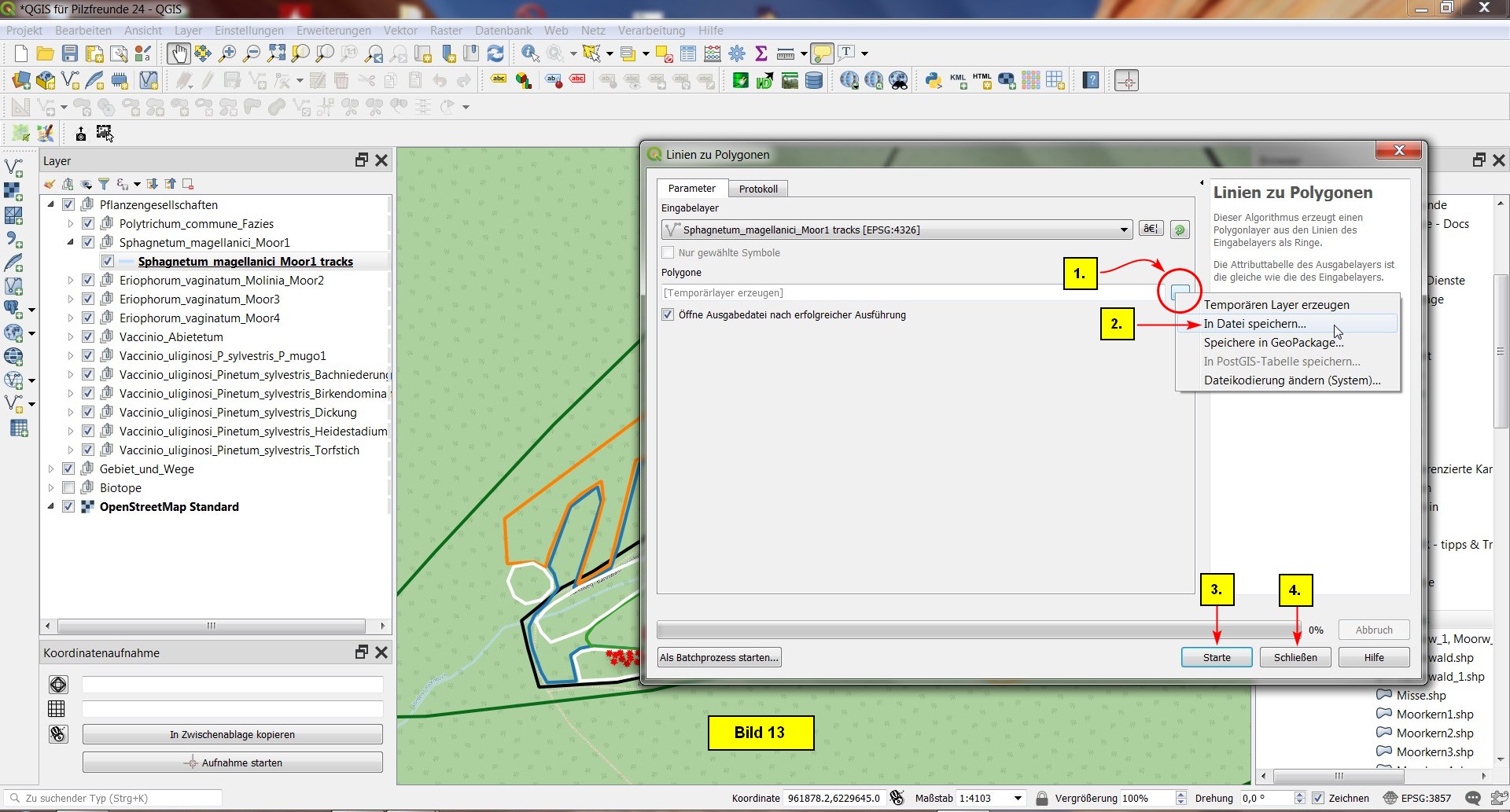Open the attribute table icon
Screen dimensions: 1510x812
(x=688, y=53)
